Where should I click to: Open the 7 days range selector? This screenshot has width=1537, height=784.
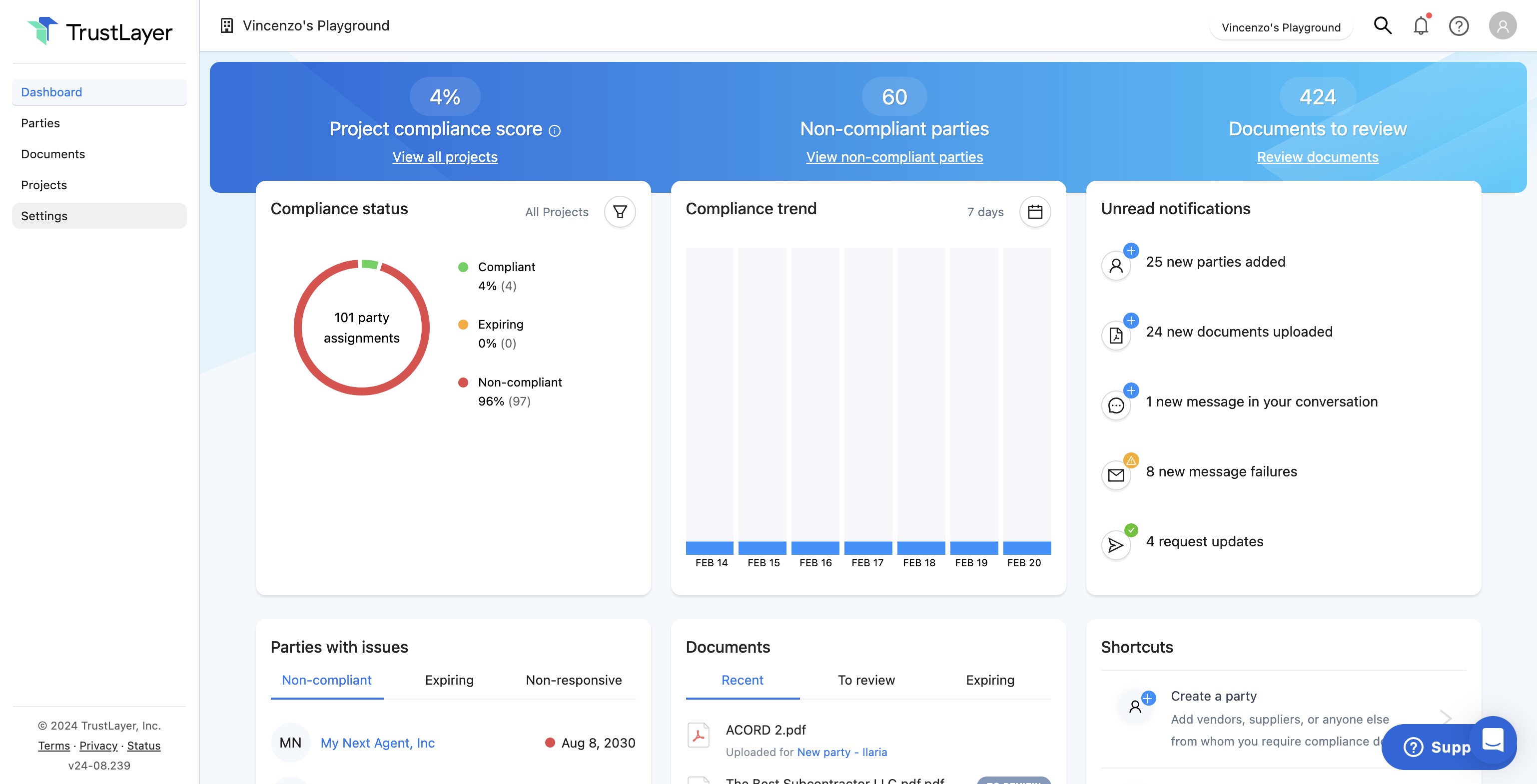coord(985,212)
